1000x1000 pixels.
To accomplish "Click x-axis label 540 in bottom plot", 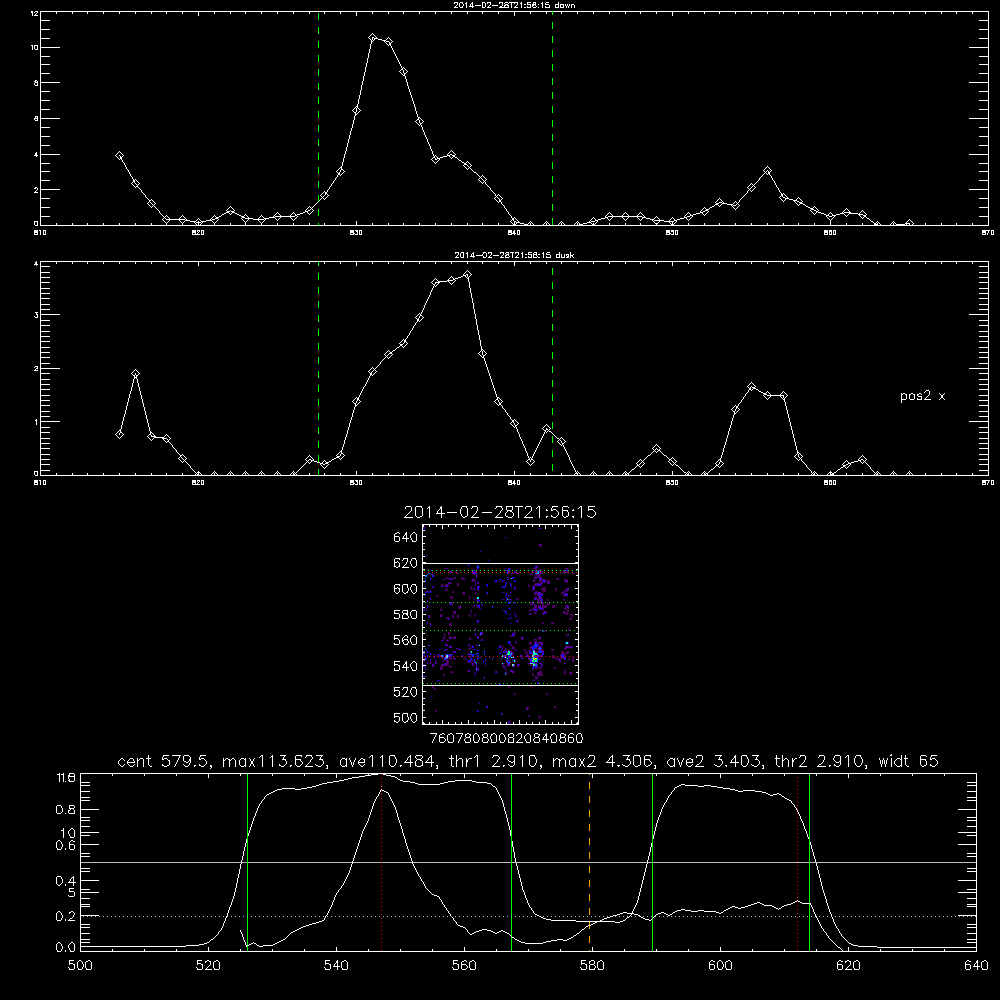I will click(x=336, y=966).
